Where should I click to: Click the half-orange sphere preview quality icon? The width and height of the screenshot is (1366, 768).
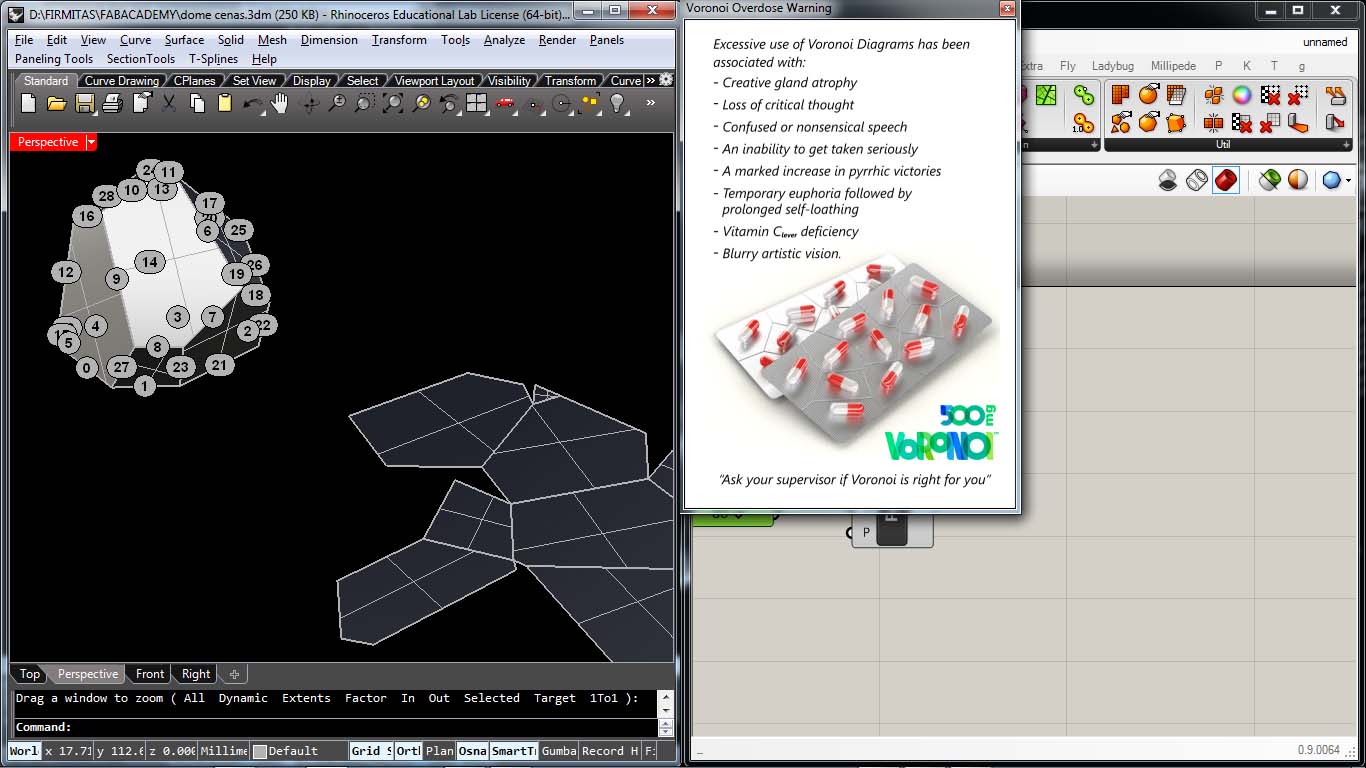1298,180
